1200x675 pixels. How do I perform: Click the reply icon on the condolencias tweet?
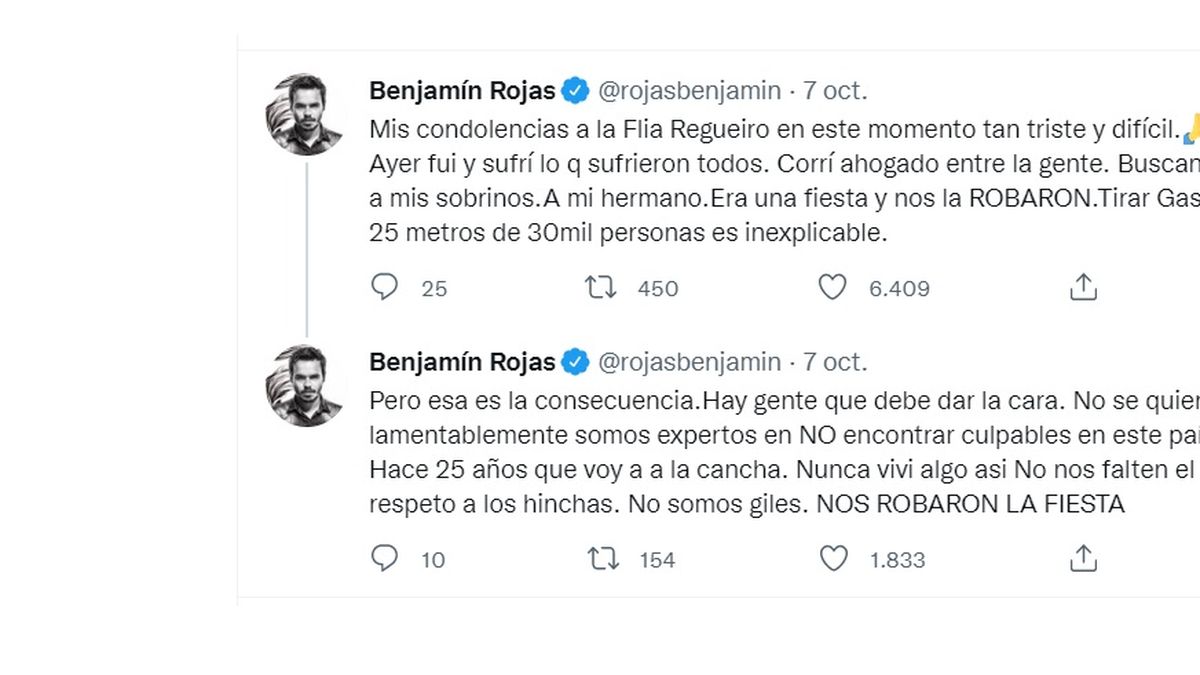[x=385, y=288]
